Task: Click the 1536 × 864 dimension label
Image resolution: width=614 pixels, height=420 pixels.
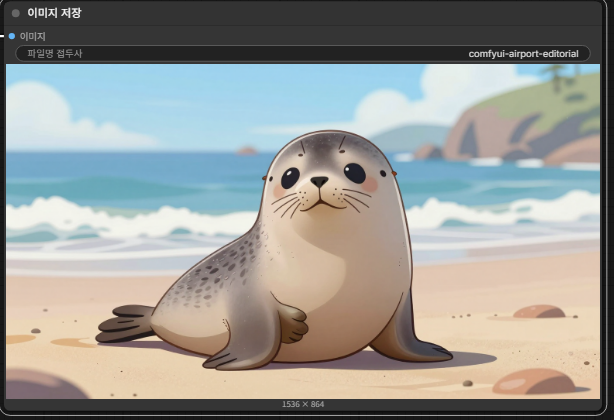Action: (x=303, y=404)
